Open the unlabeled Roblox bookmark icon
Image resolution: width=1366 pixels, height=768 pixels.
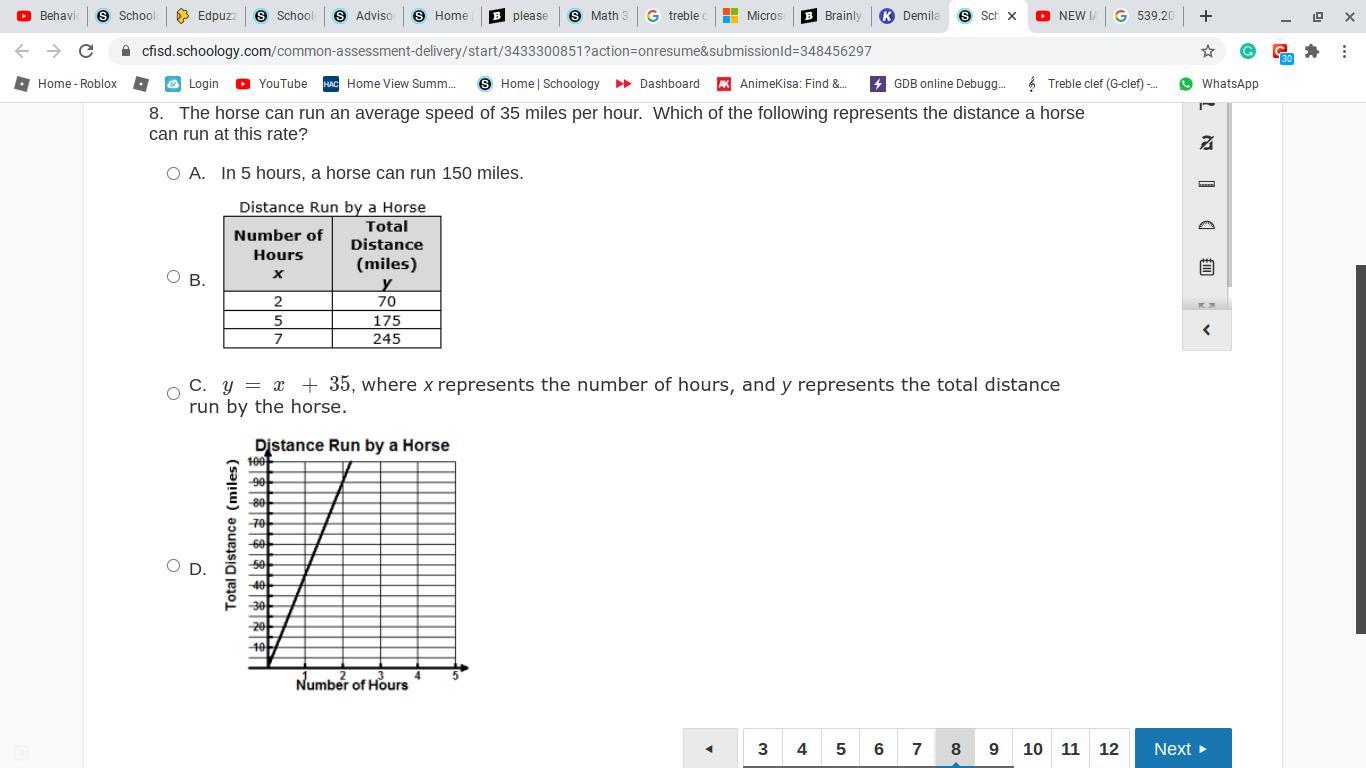[141, 84]
